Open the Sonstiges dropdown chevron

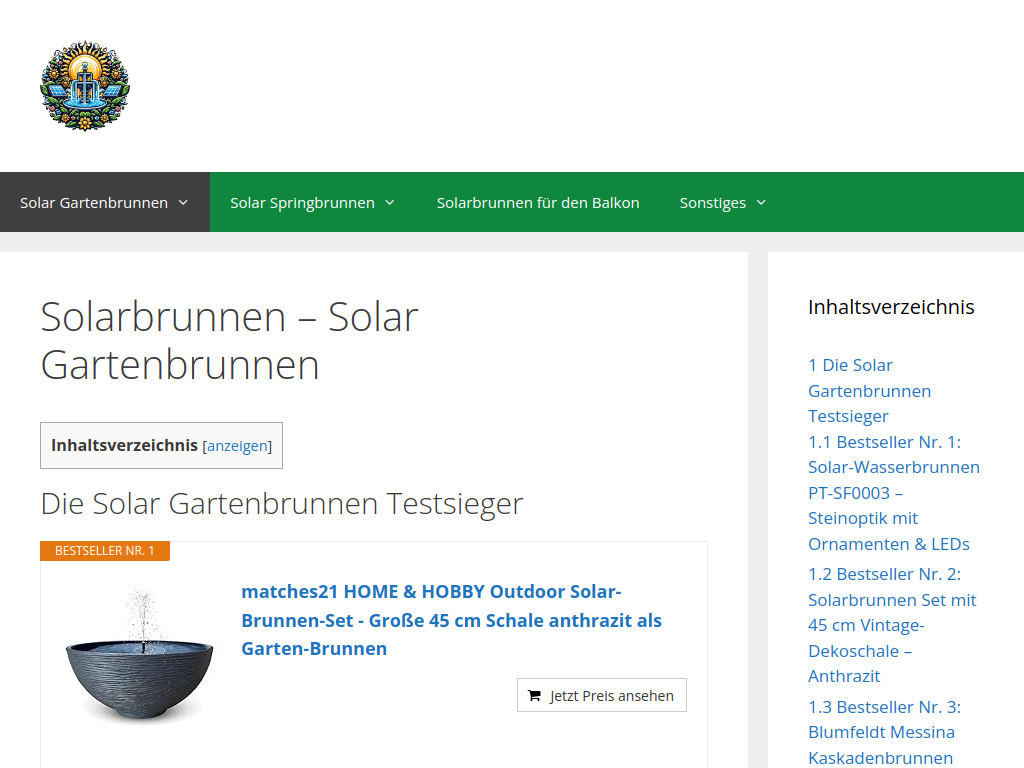(x=761, y=202)
